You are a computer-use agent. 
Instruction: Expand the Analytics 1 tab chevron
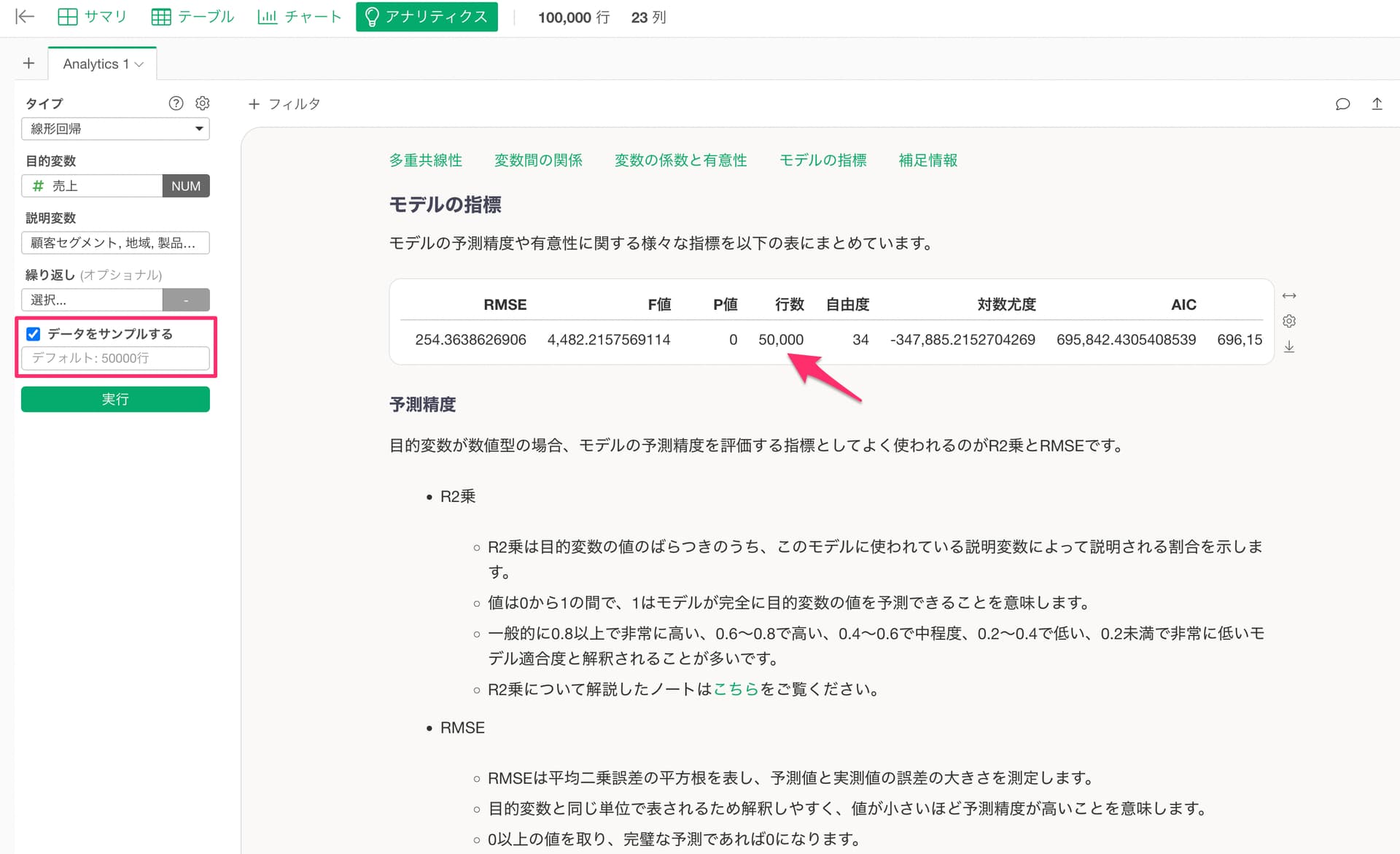click(139, 64)
